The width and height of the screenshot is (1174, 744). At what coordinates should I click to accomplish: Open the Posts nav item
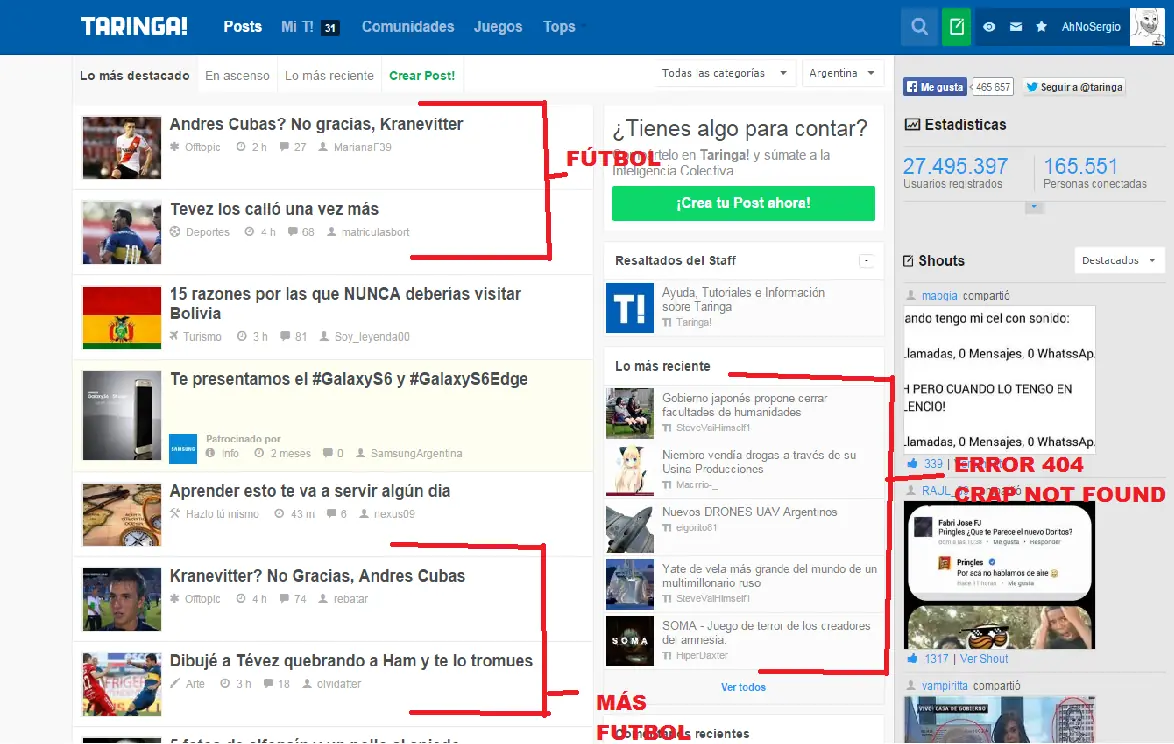click(x=243, y=27)
